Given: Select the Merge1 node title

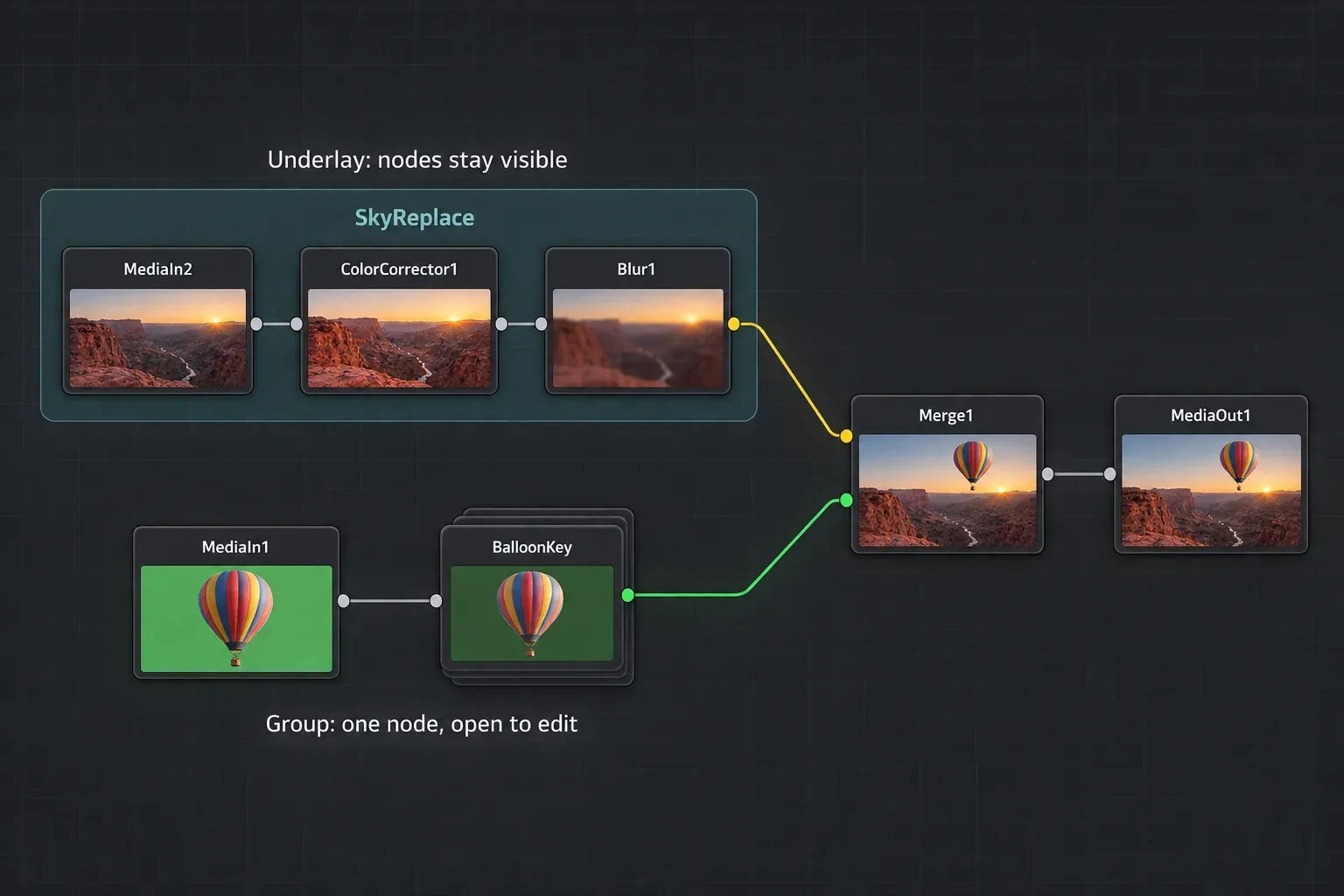Looking at the screenshot, I should [946, 416].
